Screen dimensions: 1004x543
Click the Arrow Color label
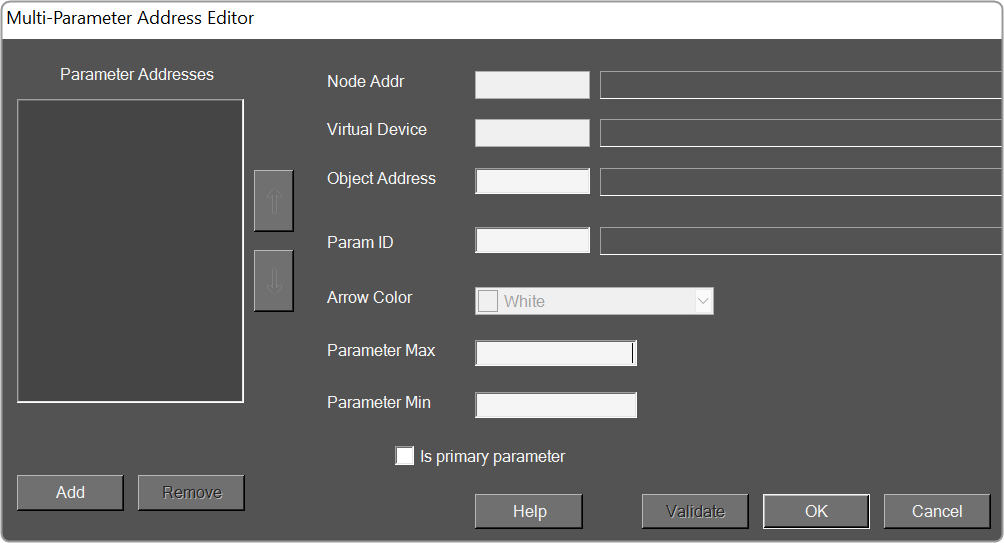369,297
